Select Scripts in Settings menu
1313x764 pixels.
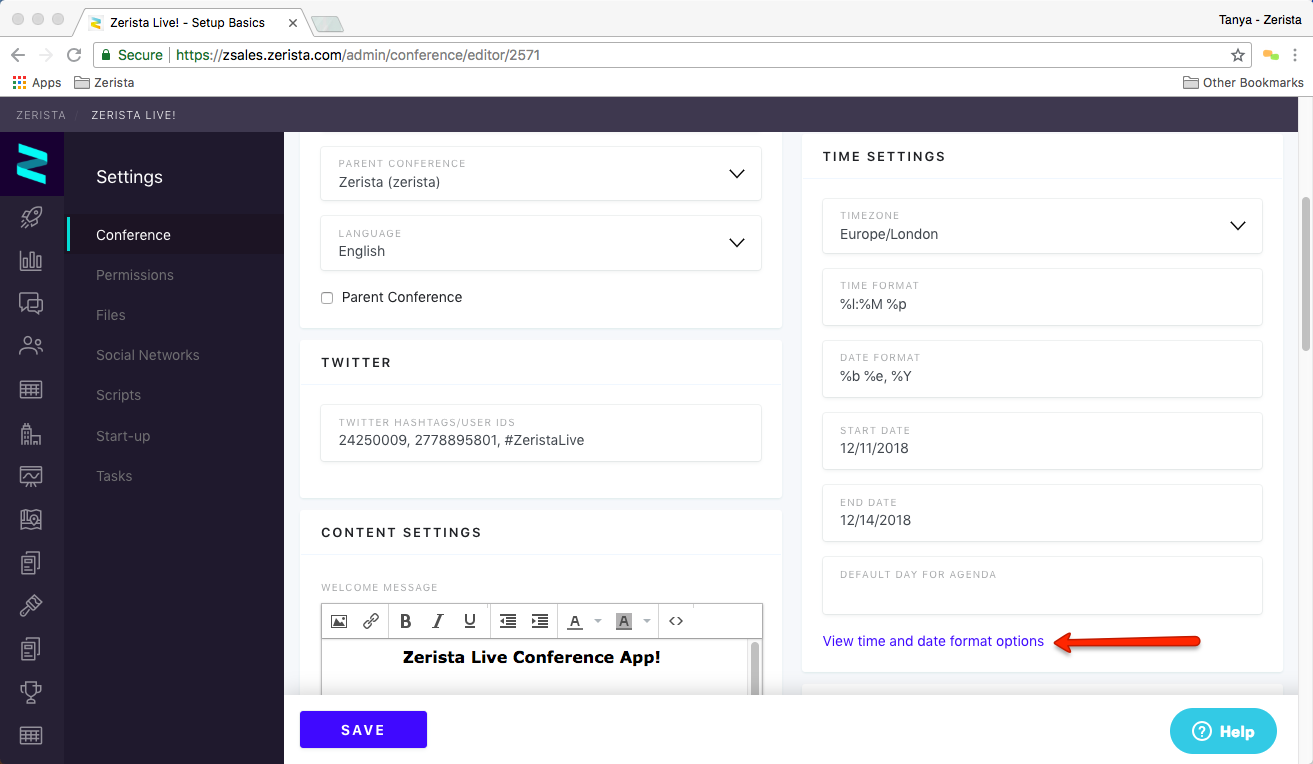coord(118,395)
